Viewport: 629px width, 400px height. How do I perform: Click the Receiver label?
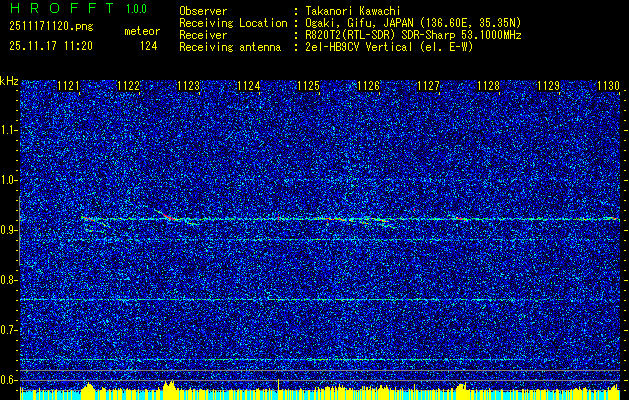coord(203,35)
